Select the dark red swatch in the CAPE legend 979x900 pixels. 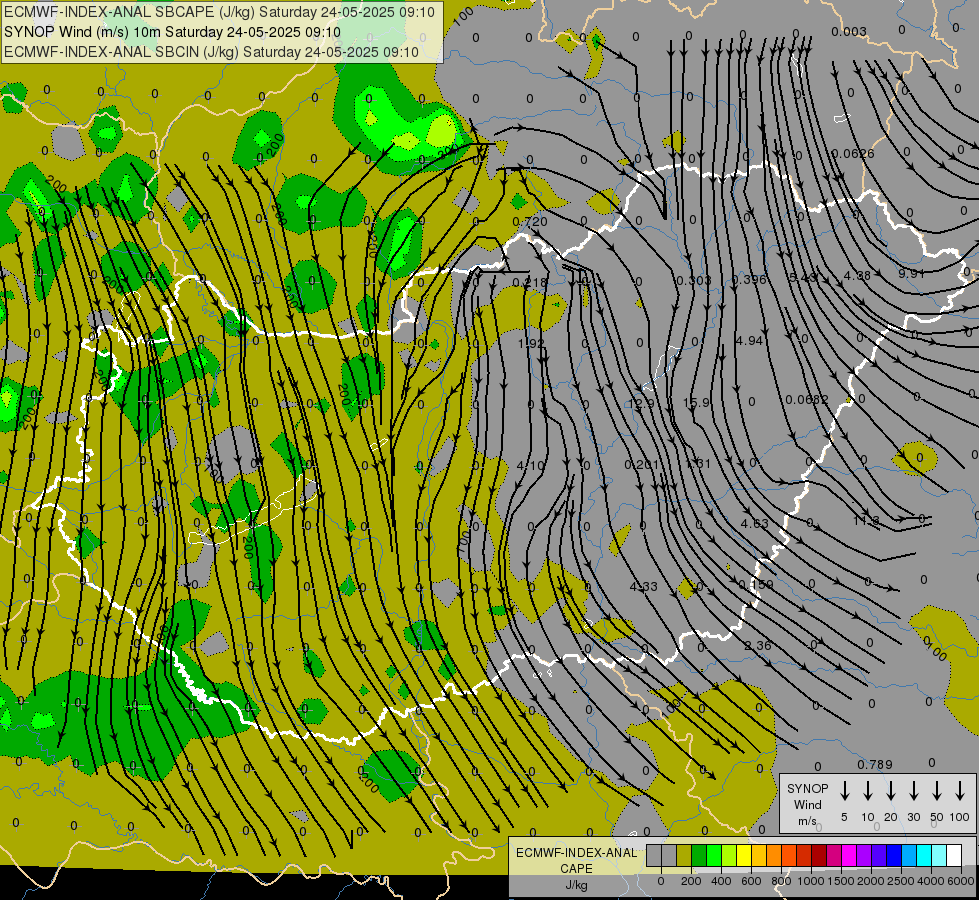point(820,855)
